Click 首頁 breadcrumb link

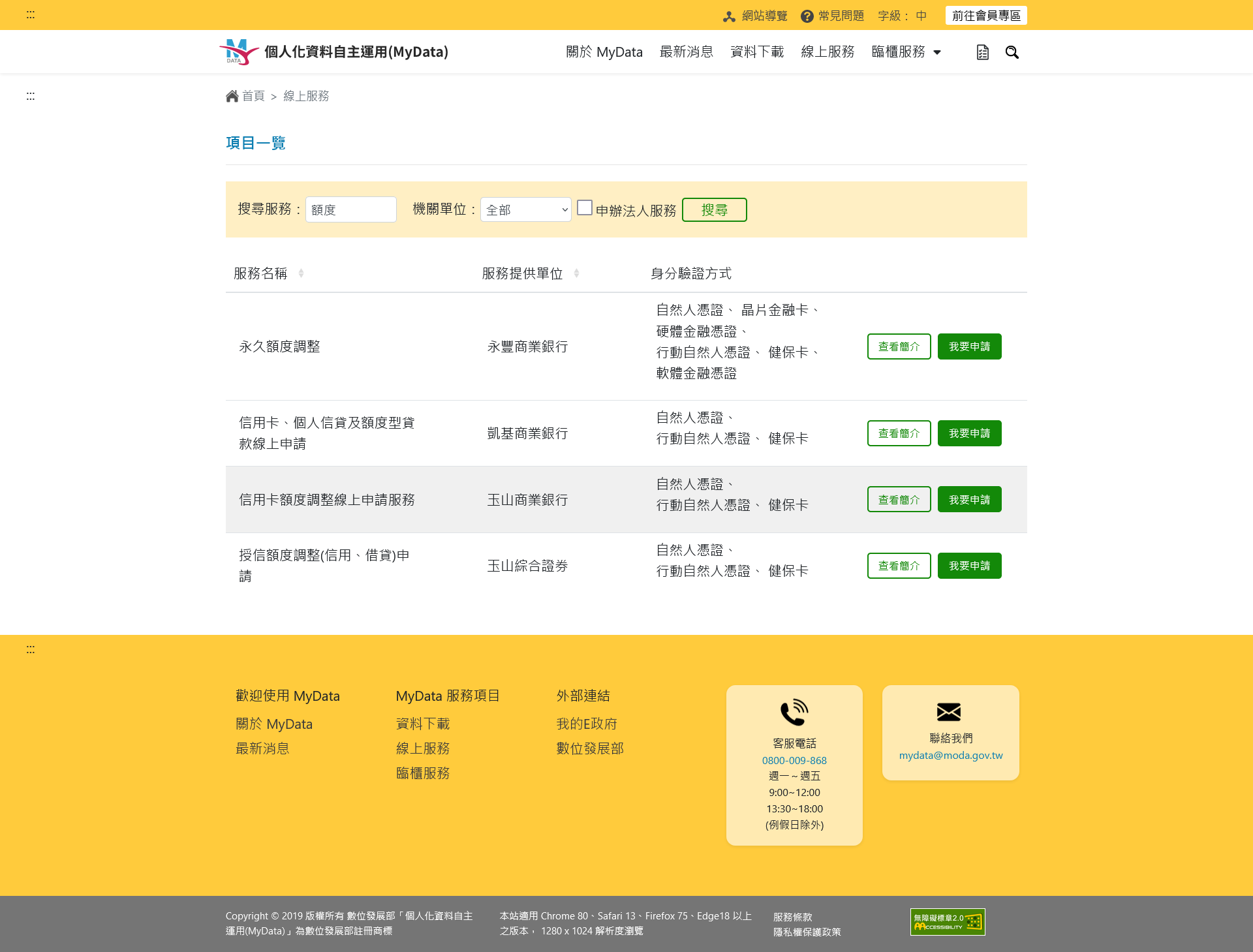[x=253, y=96]
